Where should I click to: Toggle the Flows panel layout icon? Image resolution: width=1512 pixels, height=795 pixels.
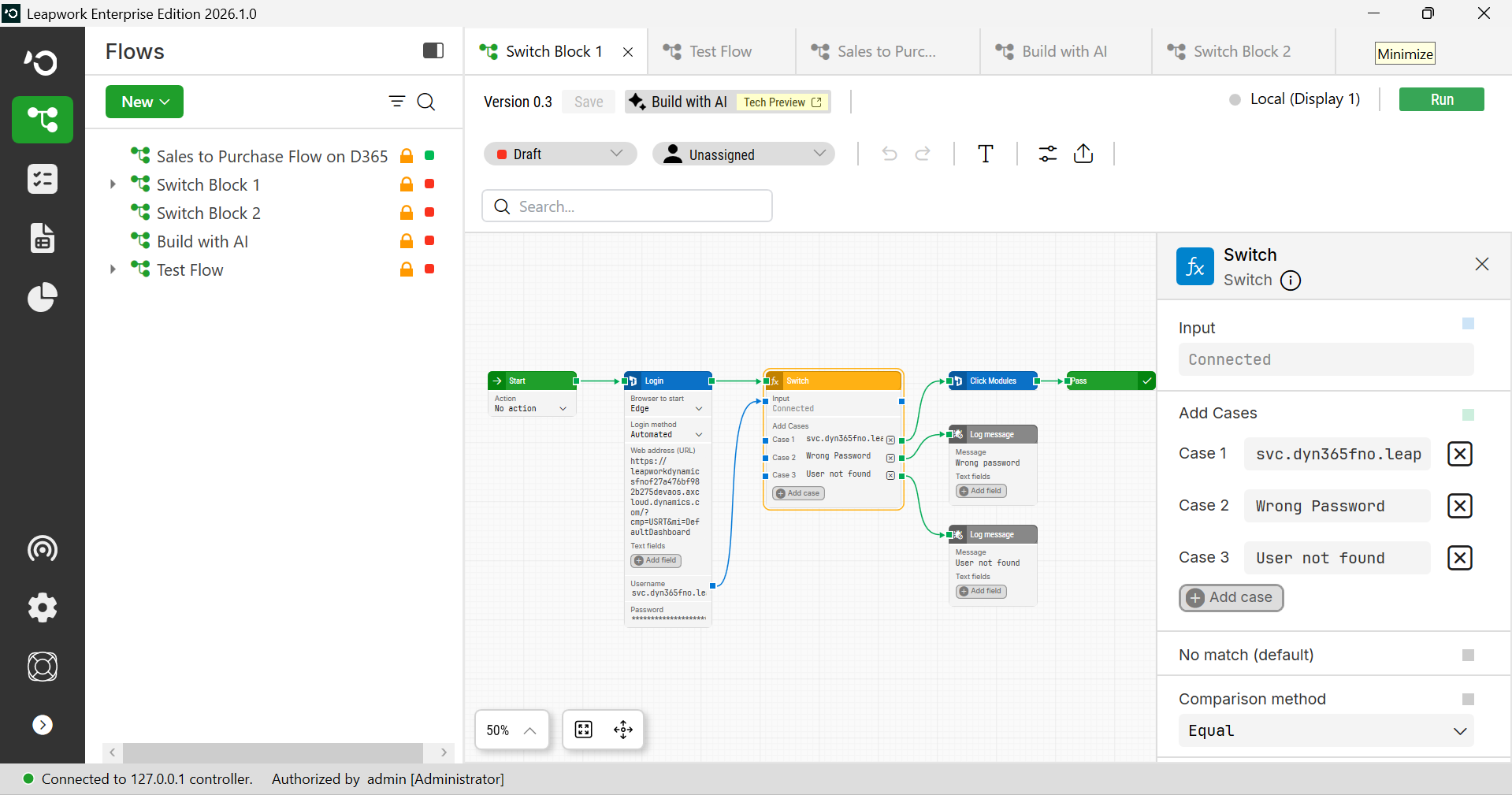coord(433,51)
